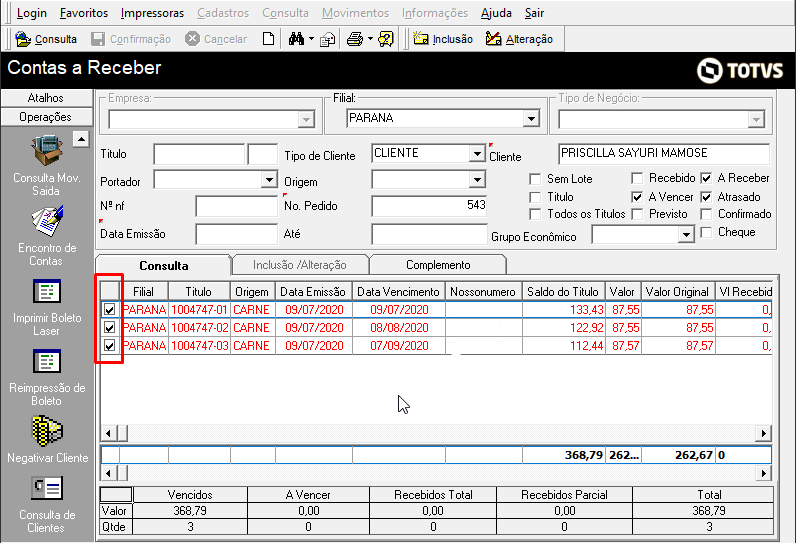Expand the Origem dropdown

point(477,179)
